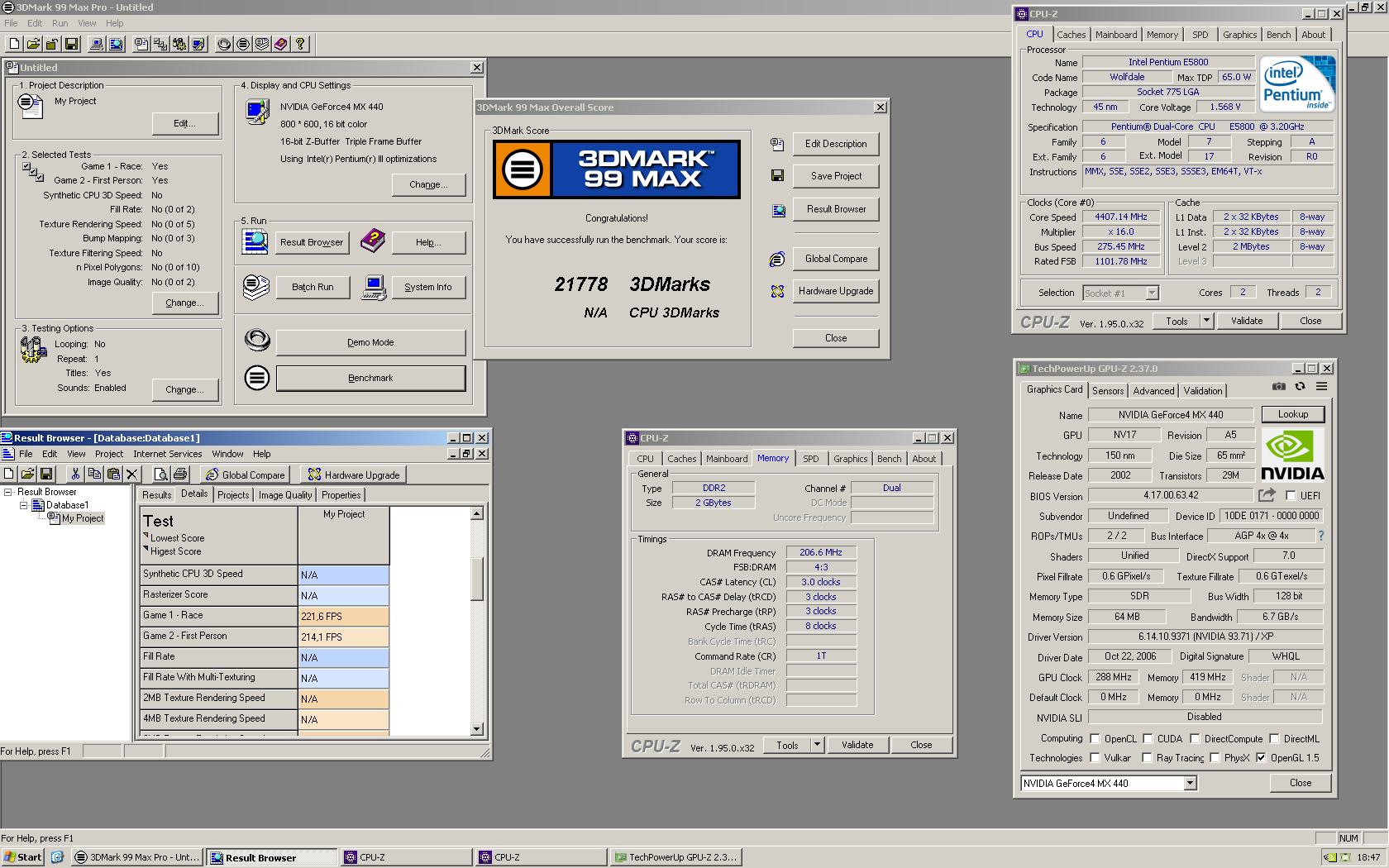1389x868 pixels.
Task: Click the Result Browser magnifier icon in 3DMark toolbar
Action: pyautogui.click(x=116, y=44)
